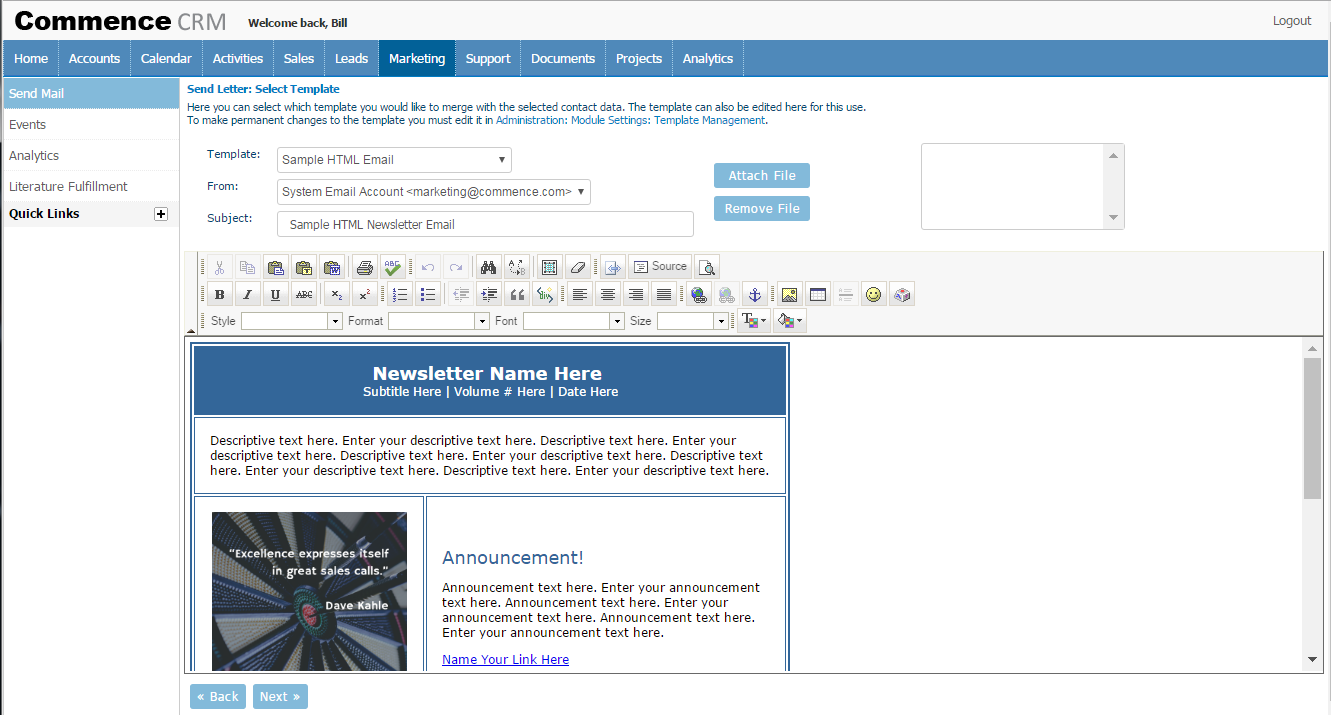Click the Paste clipboard icon
This screenshot has width=1331, height=715.
pyautogui.click(x=276, y=267)
